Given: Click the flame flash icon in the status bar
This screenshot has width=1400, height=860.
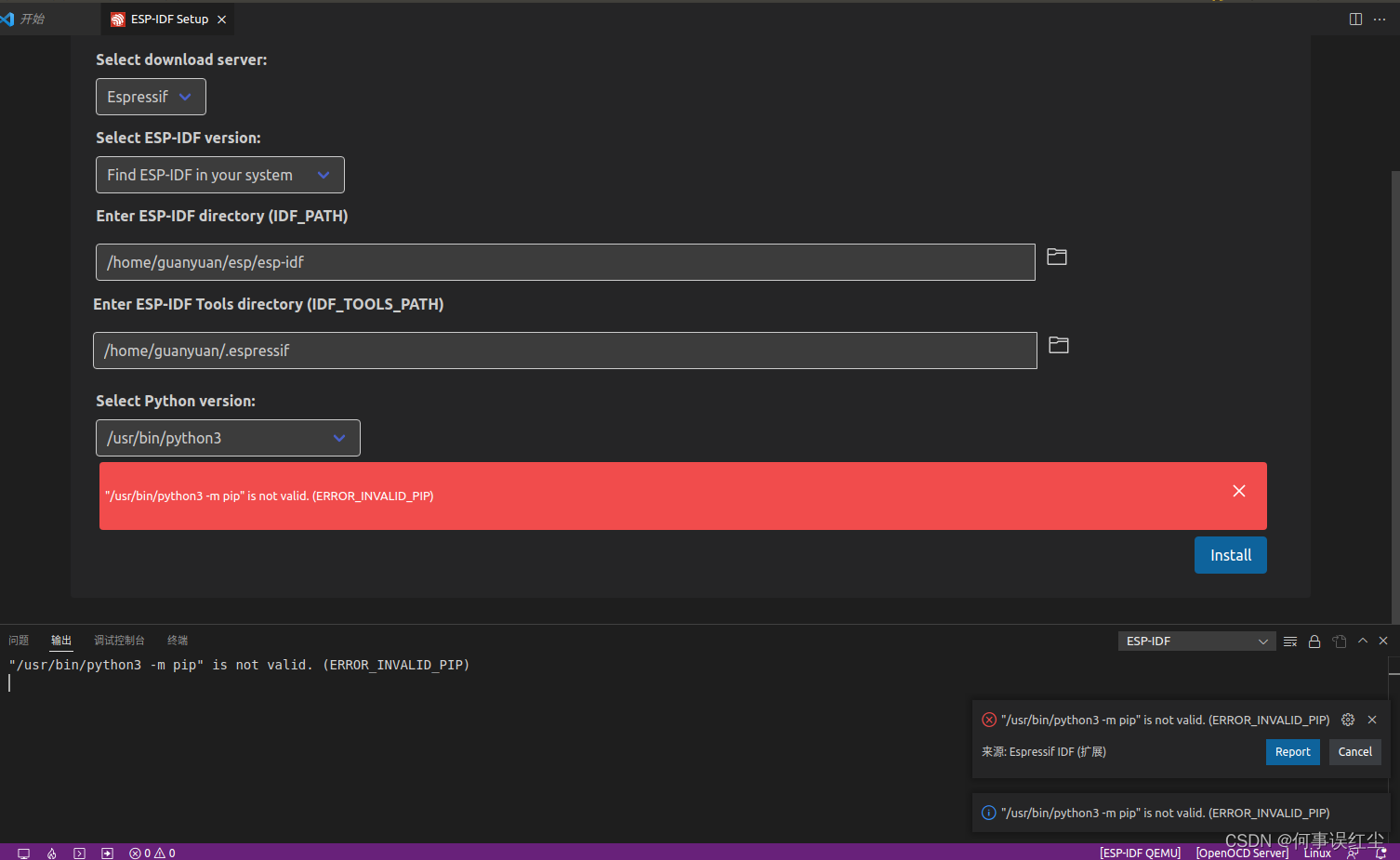Looking at the screenshot, I should point(52,853).
